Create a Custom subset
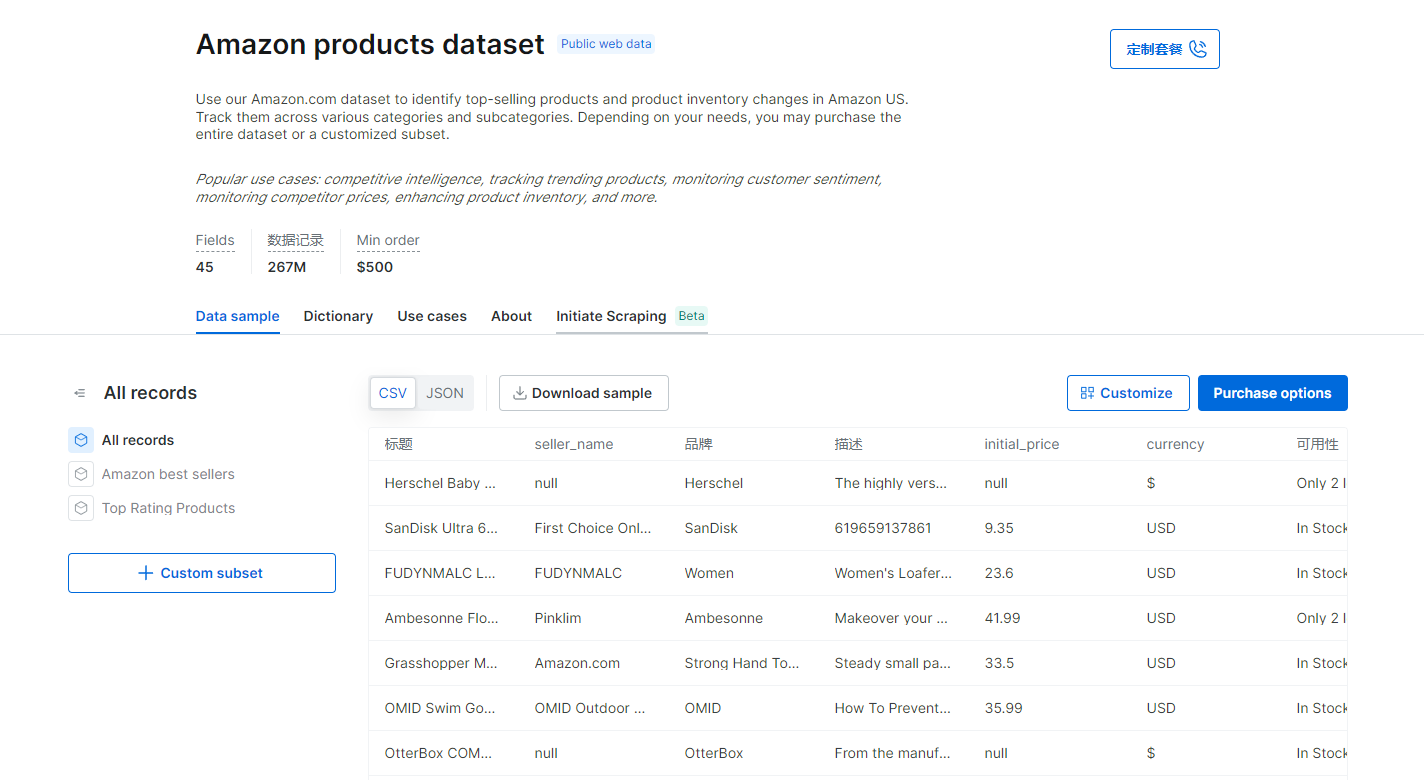The image size is (1424, 780). click(x=202, y=573)
